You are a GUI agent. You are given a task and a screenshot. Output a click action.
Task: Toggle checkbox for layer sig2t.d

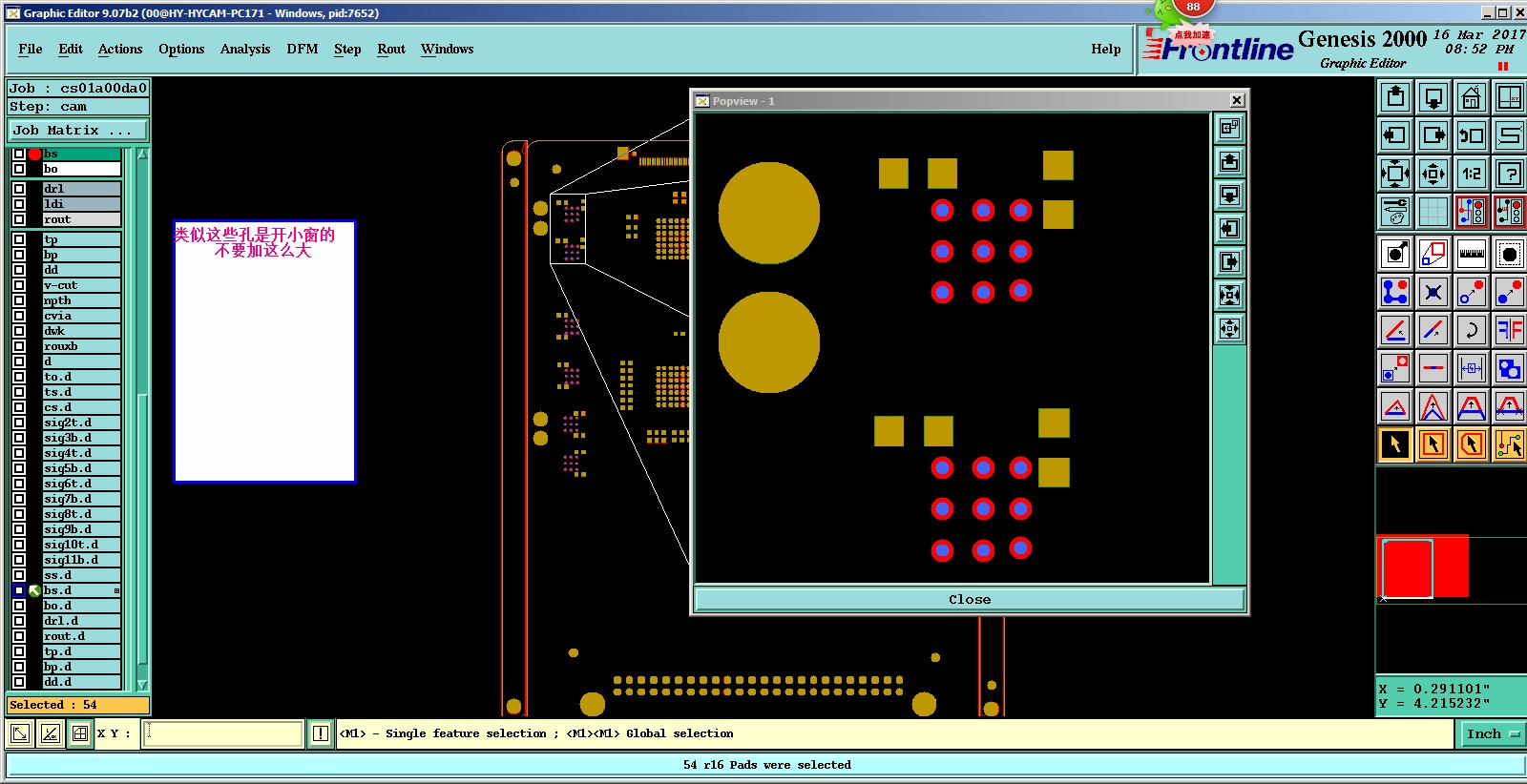[19, 423]
